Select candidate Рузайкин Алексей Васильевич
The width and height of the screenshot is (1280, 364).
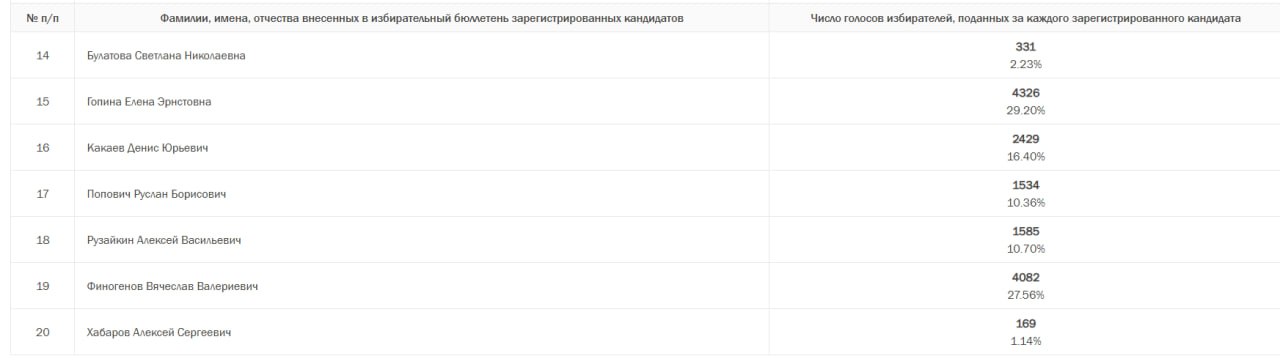[164, 240]
